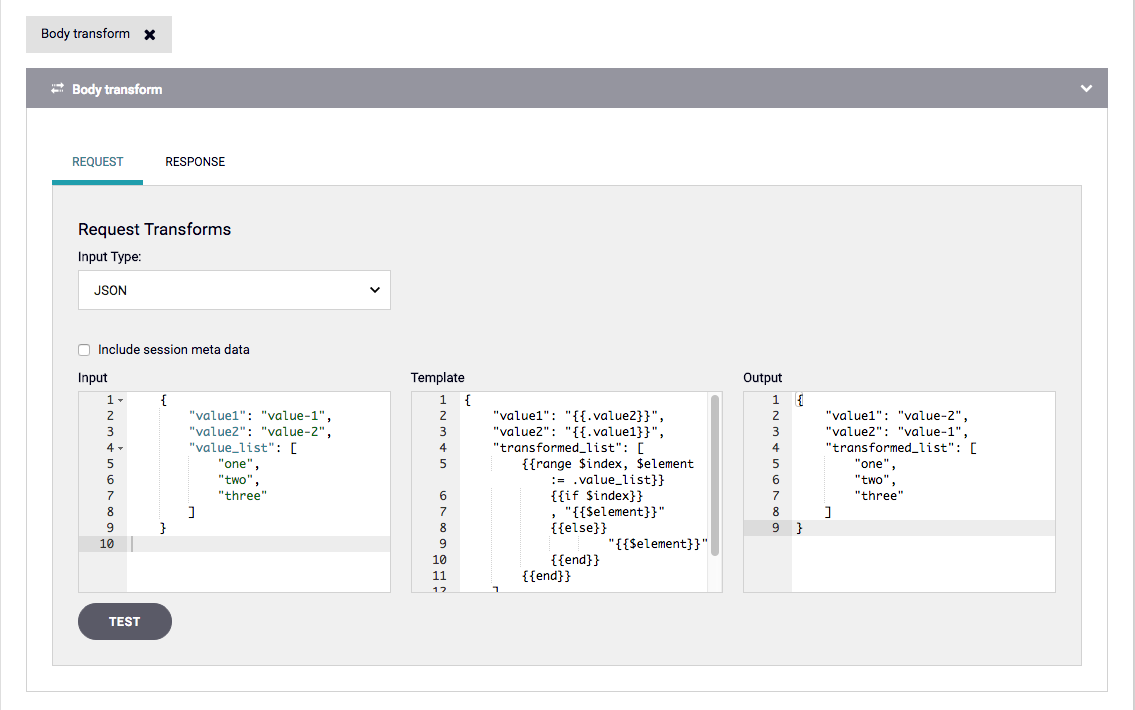
Task: Click the "value-1" string in Input editor
Action: pyautogui.click(x=295, y=416)
